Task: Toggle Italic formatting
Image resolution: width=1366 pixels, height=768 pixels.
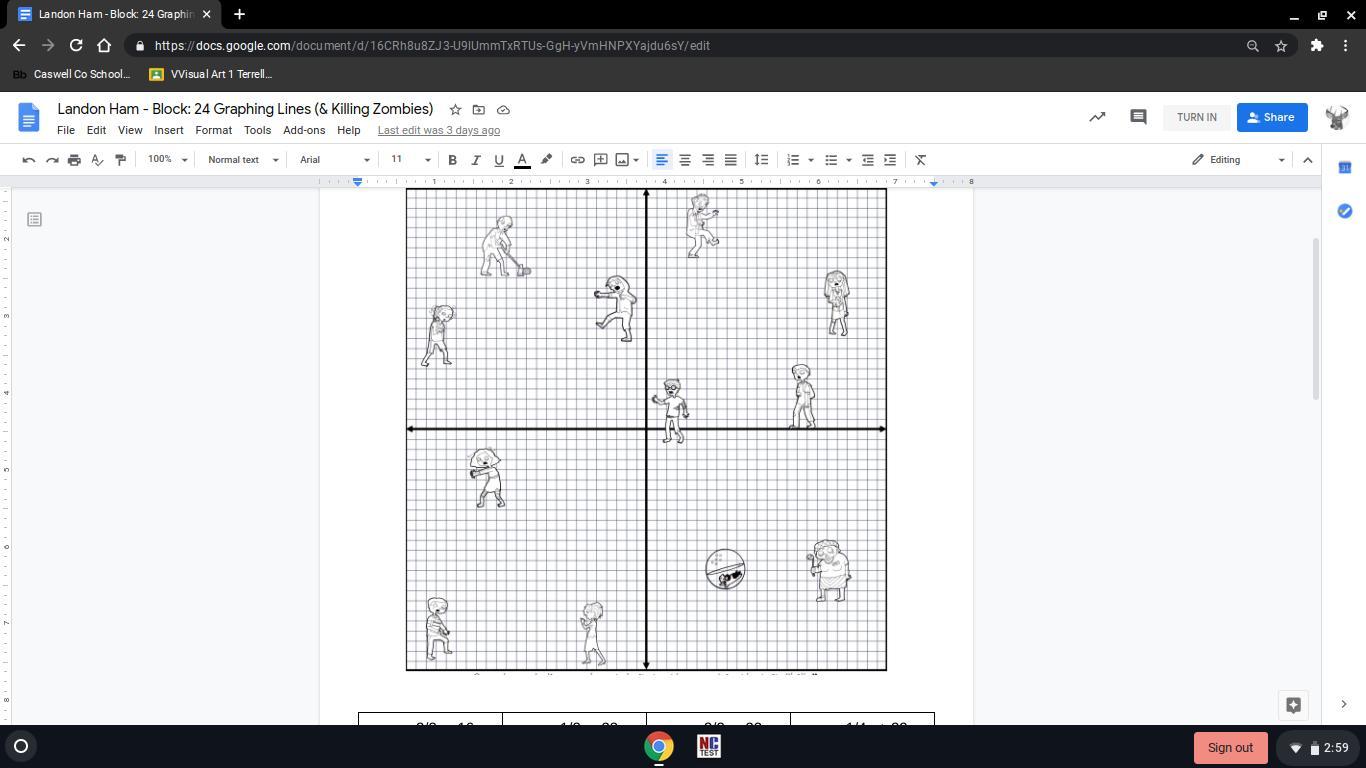Action: tap(475, 160)
